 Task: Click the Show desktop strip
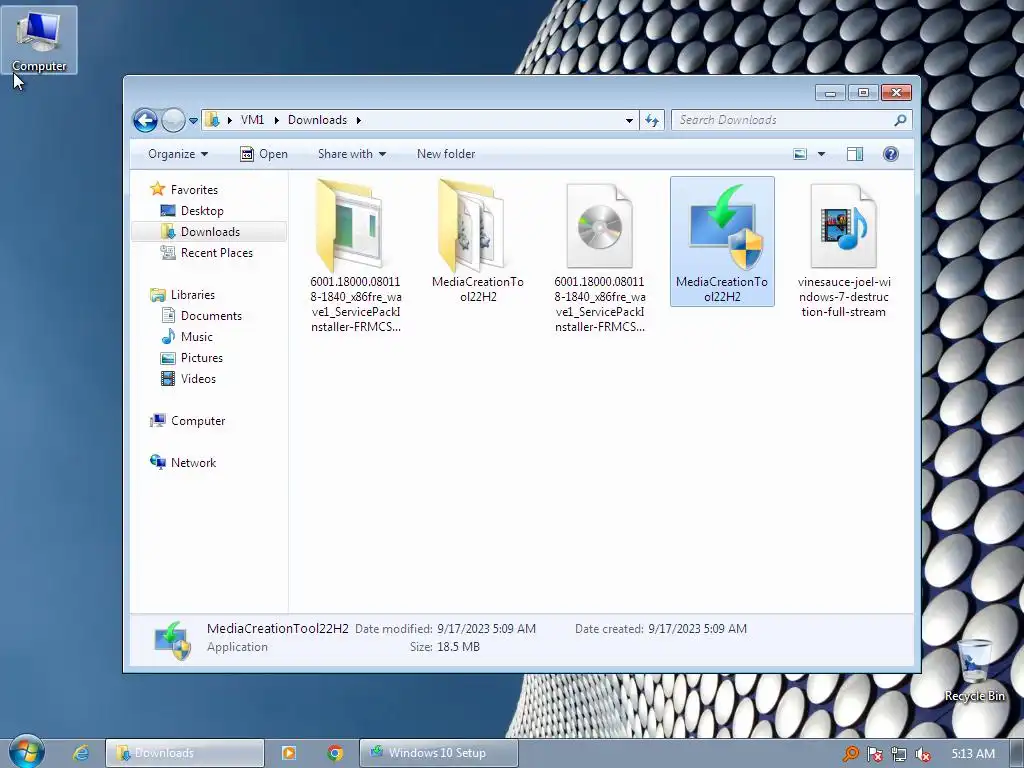1017,753
